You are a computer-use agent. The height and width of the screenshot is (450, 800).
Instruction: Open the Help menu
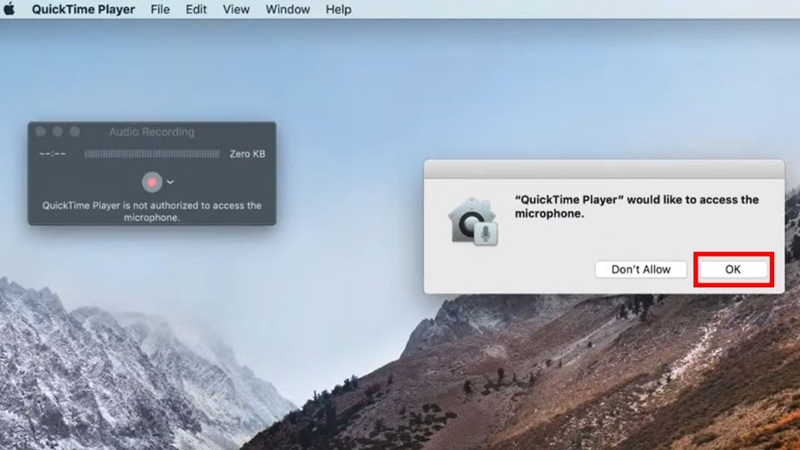pos(338,9)
